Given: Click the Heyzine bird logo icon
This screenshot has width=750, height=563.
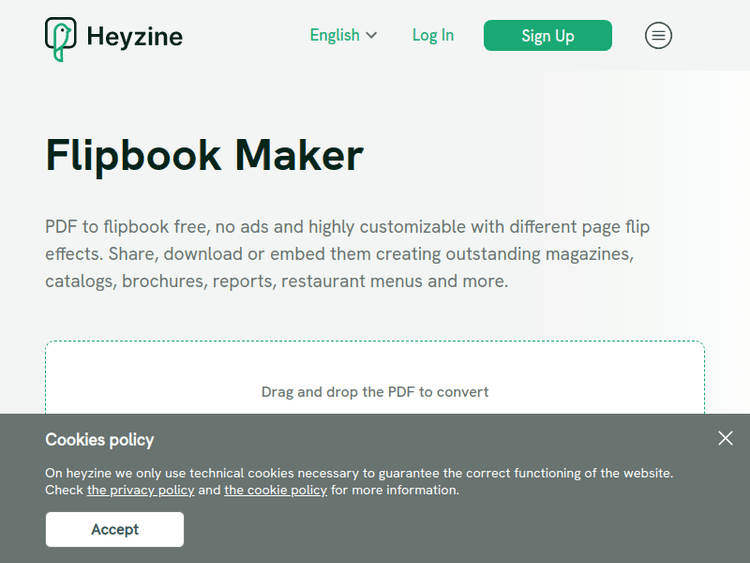Looking at the screenshot, I should (61, 39).
